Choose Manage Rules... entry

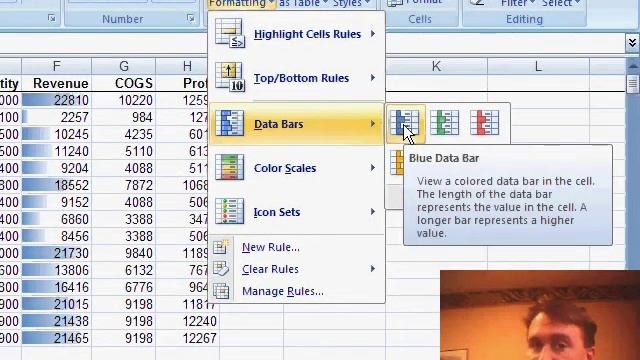[296, 291]
